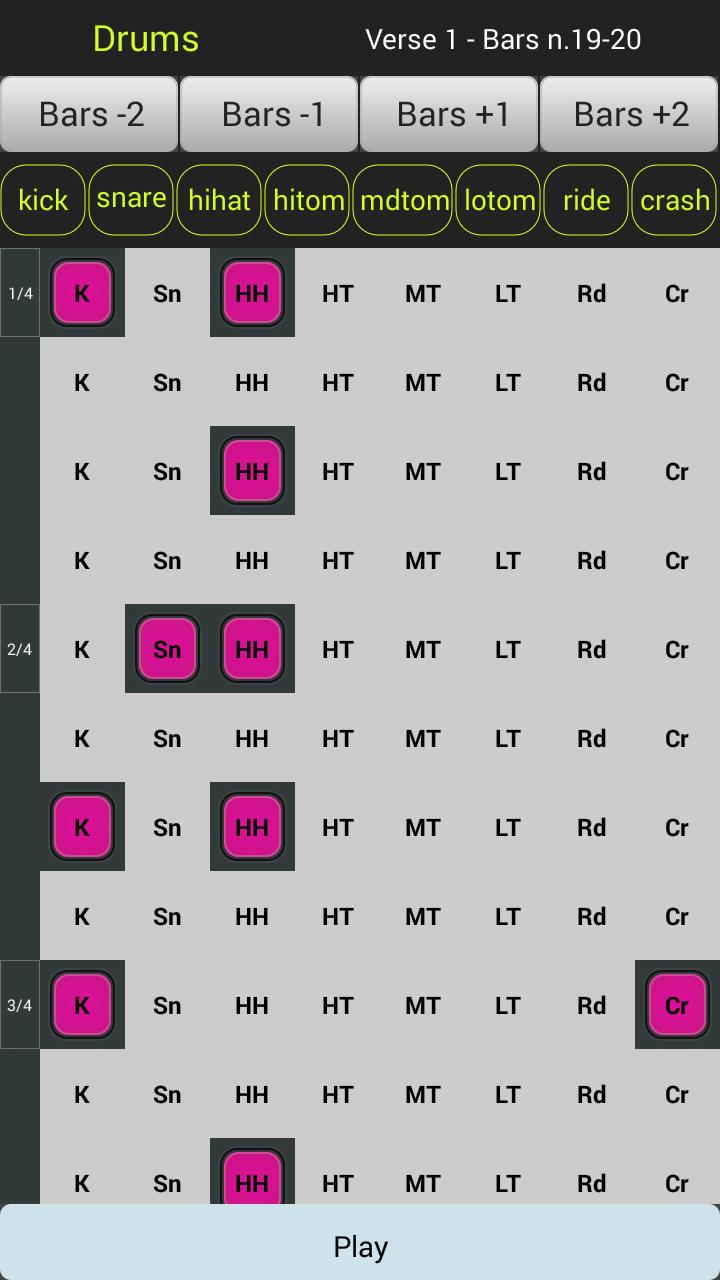The width and height of the screenshot is (720, 1280).
Task: Tap the 1/4 beat marker
Action: 20,293
